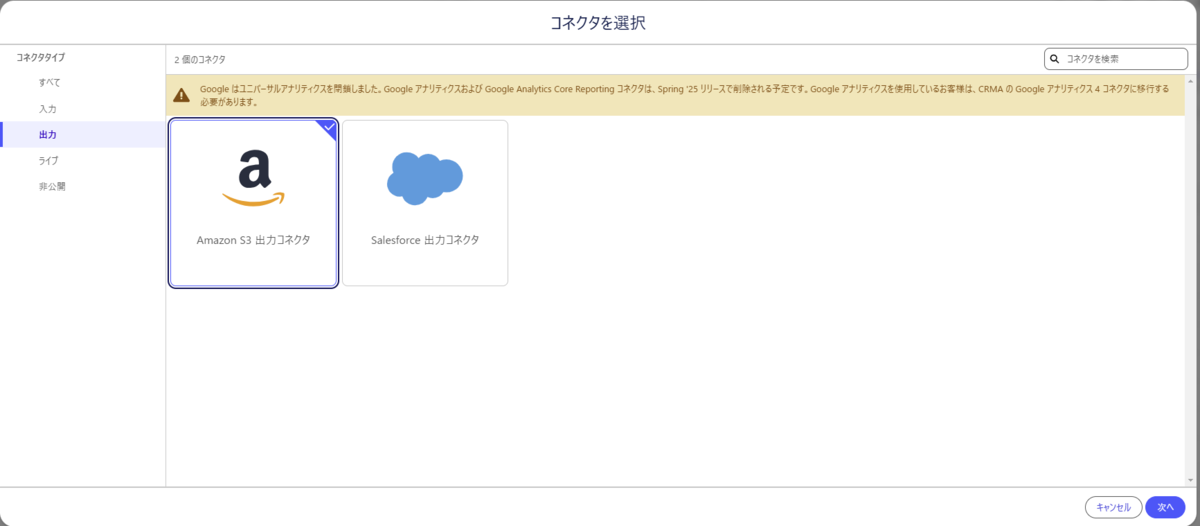Viewport: 1200px width, 526px height.
Task: Select the 非公開 connector type
Action: coord(82,186)
